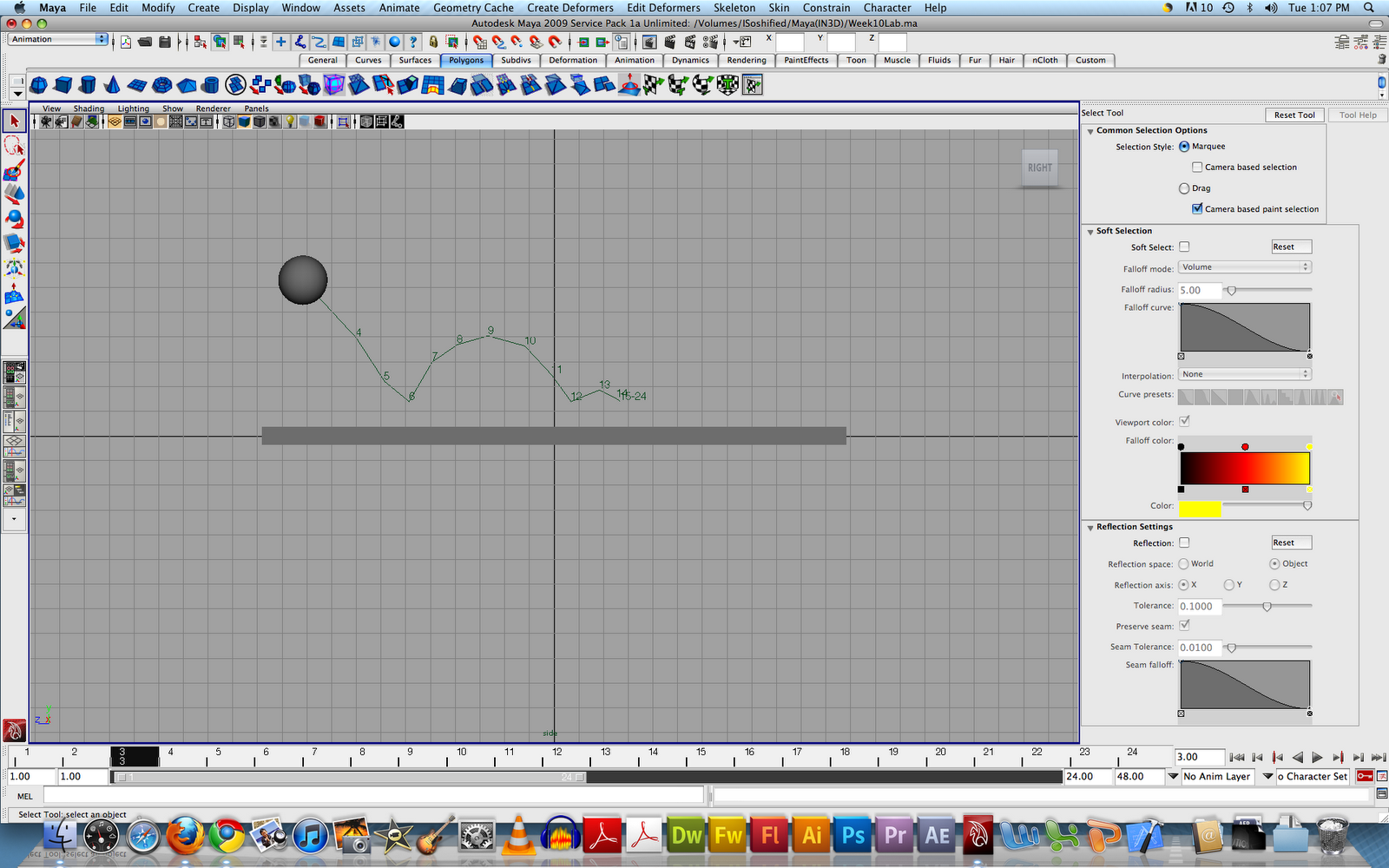
Task: Open the Skeleton menu
Action: coord(734,8)
